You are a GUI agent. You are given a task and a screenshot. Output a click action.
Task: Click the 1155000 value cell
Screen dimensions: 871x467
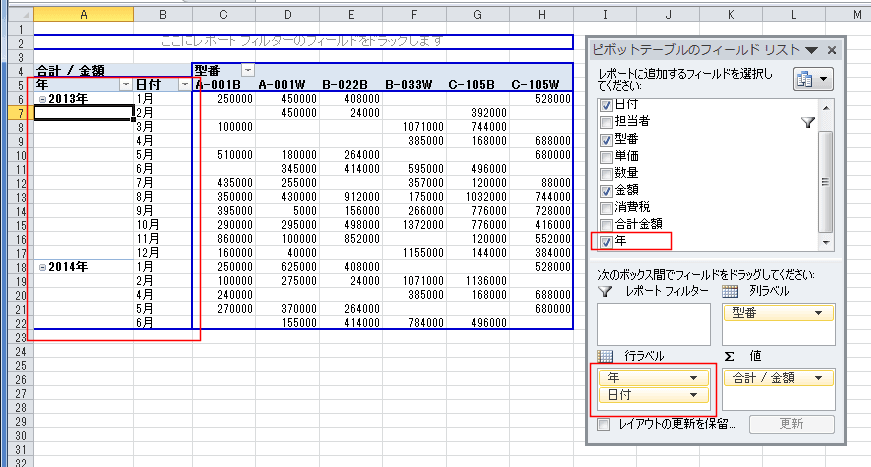click(x=414, y=253)
